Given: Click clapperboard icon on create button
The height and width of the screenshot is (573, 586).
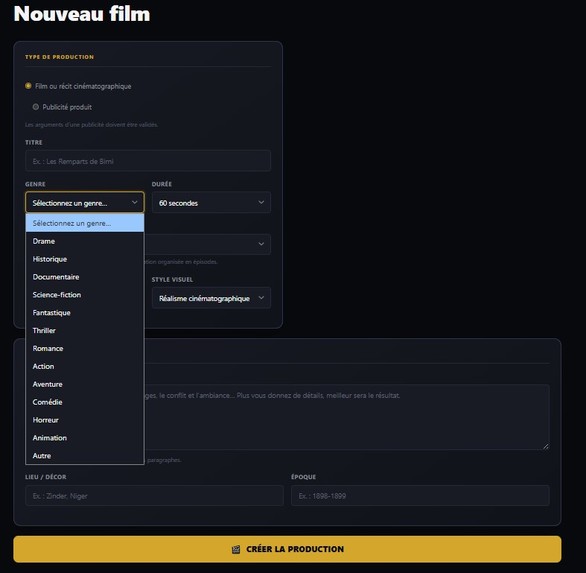Looking at the screenshot, I should tap(236, 549).
